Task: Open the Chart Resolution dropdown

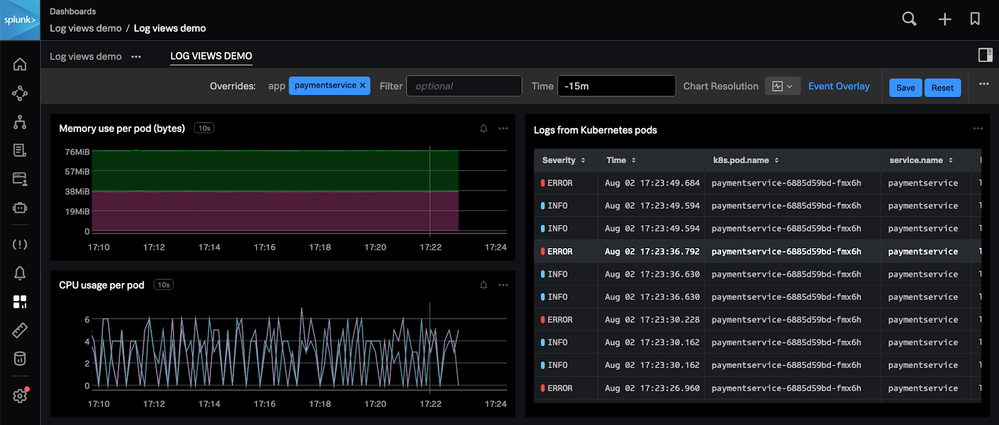Action: (x=781, y=86)
